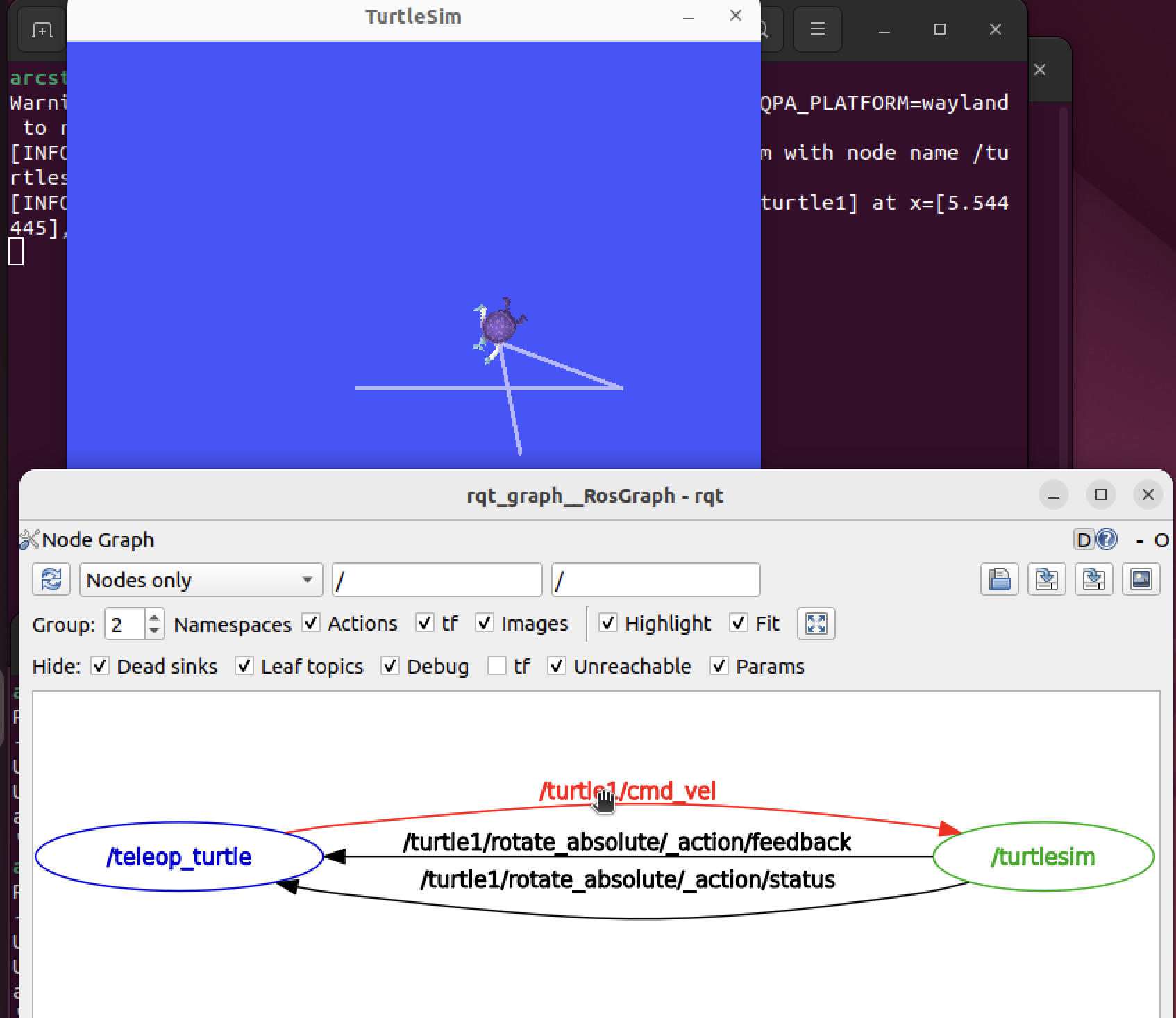
Task: Open rqt help question mark icon
Action: [1107, 539]
